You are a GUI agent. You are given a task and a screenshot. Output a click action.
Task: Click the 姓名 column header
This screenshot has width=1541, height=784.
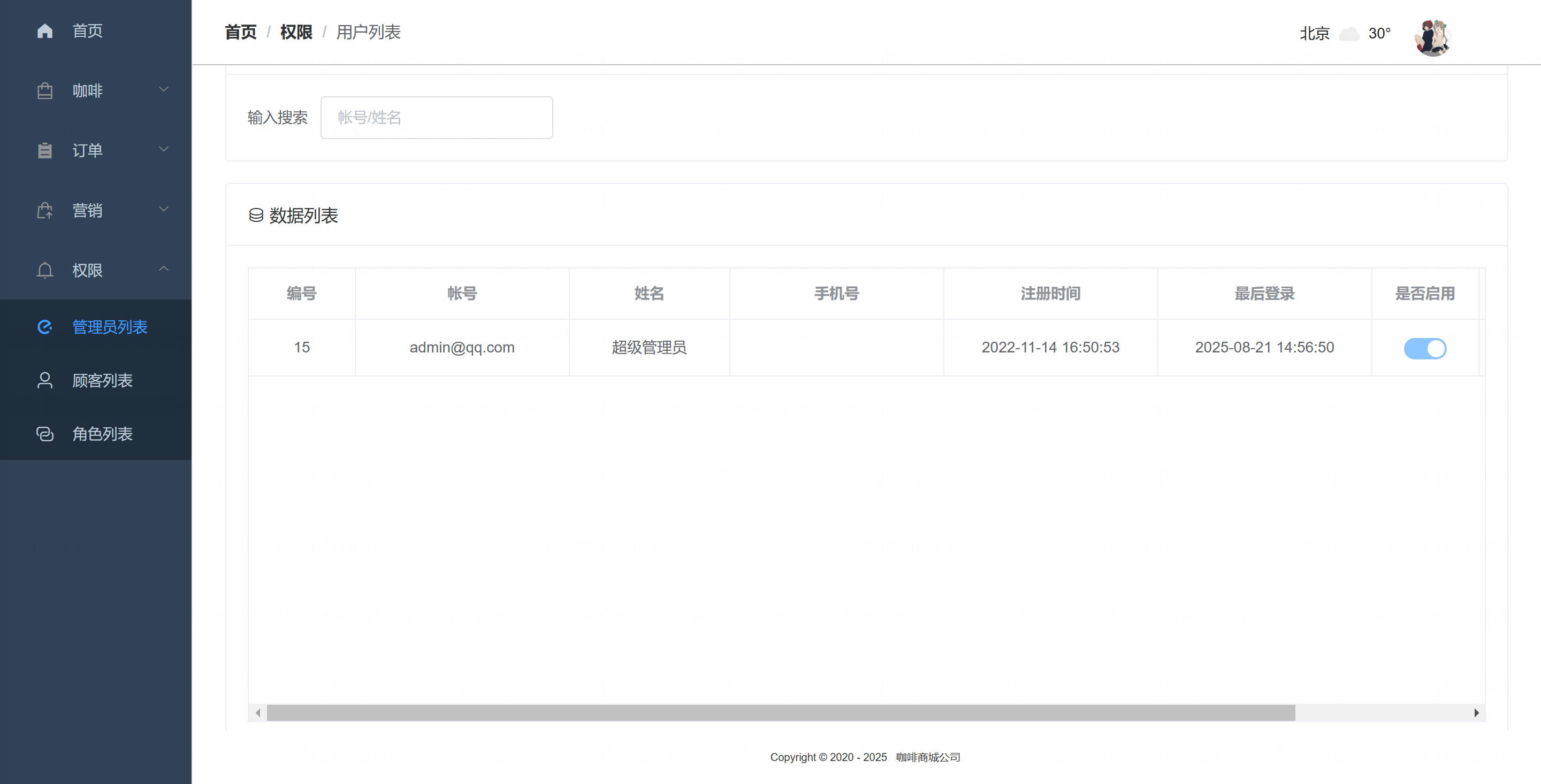(x=649, y=294)
